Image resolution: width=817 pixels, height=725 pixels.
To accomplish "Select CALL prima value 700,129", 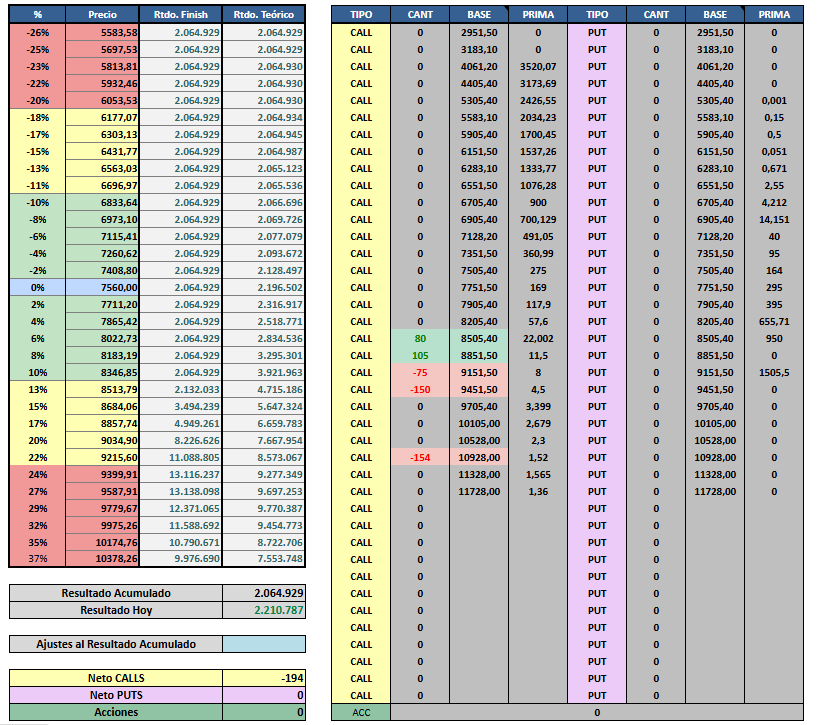I will [538, 219].
